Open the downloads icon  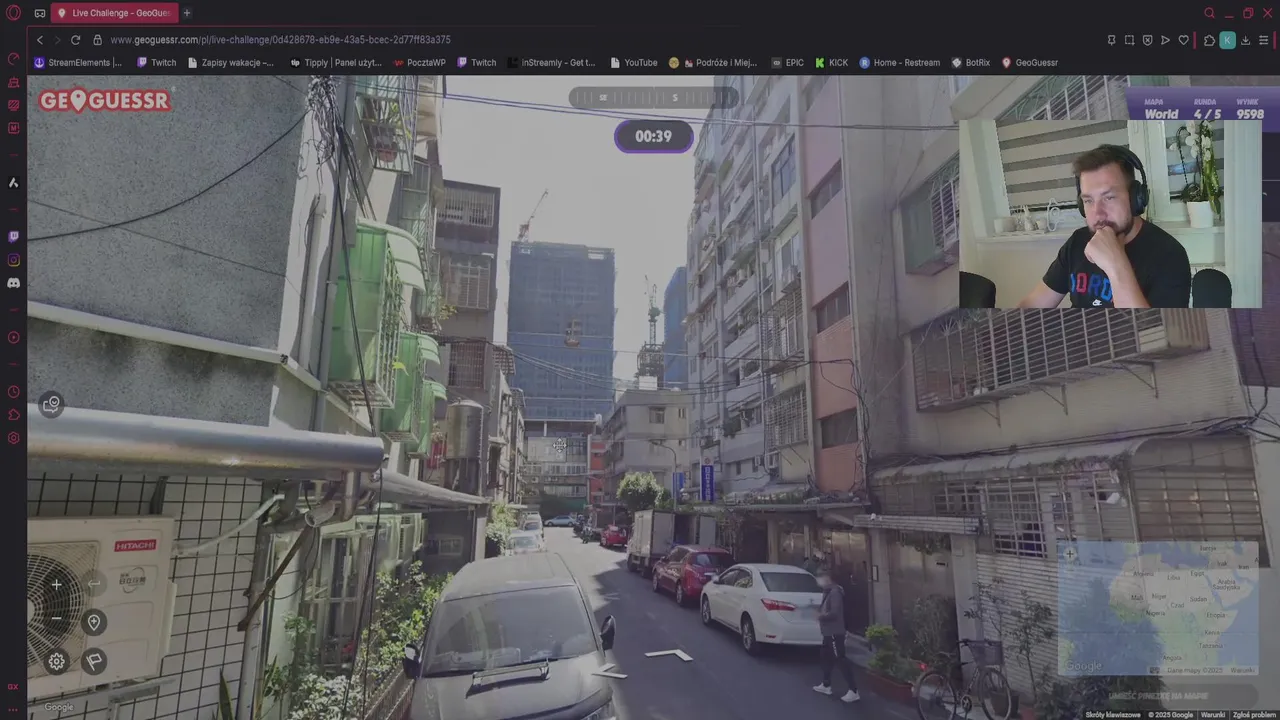pyautogui.click(x=1245, y=40)
